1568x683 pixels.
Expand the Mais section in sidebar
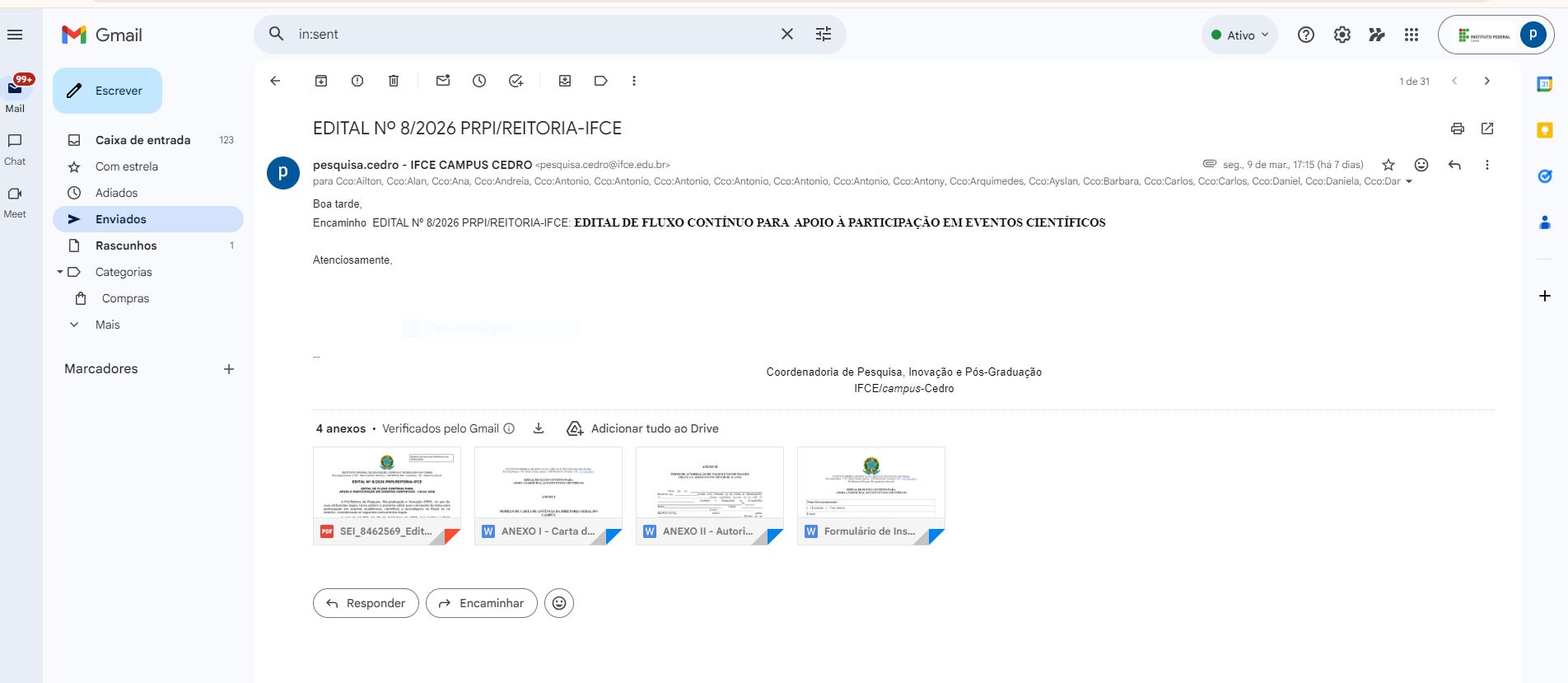tap(107, 325)
